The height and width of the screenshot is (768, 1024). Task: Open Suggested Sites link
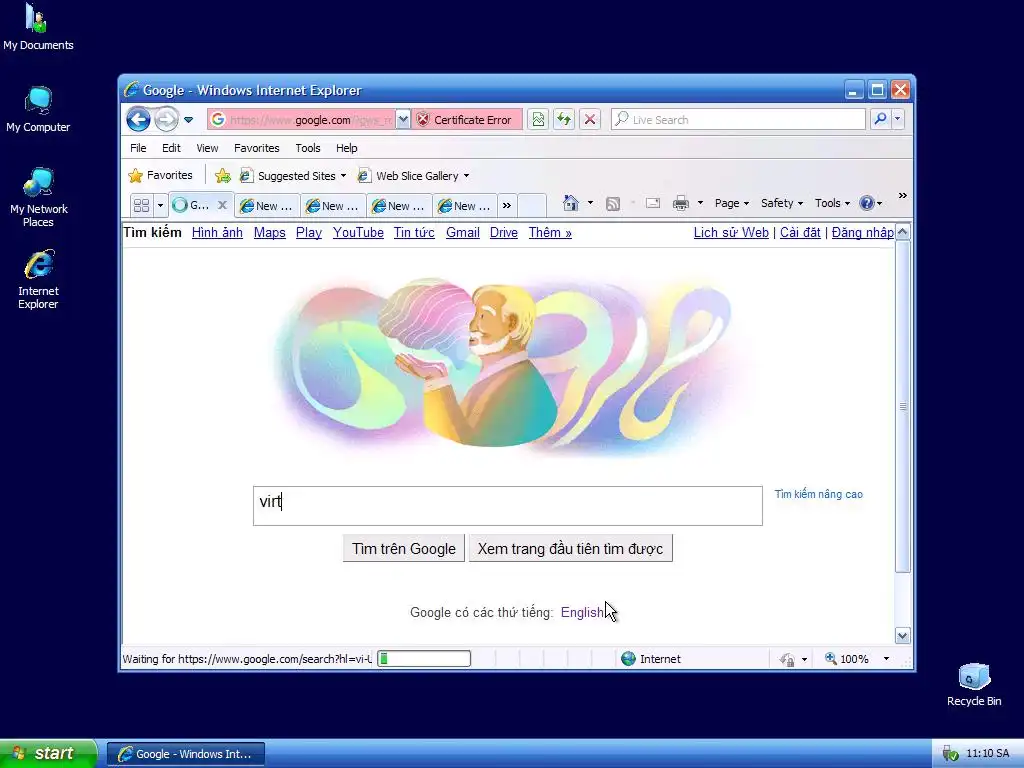(293, 176)
